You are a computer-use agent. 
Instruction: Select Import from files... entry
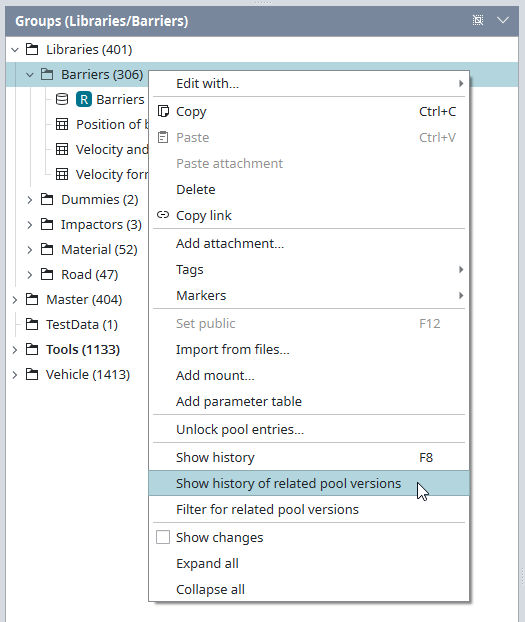click(309, 349)
